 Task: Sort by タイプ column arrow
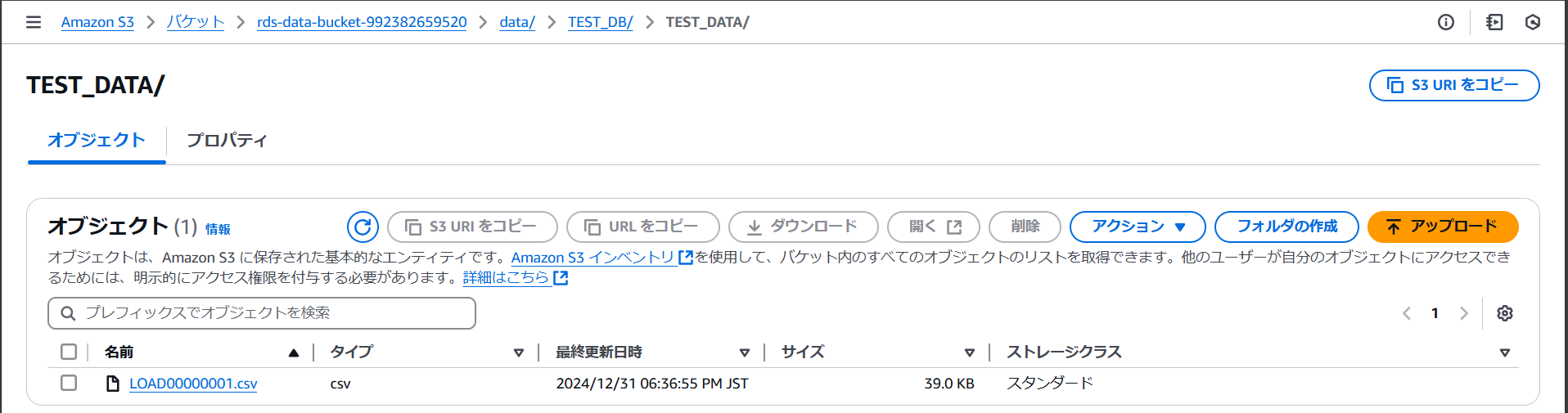tap(519, 352)
